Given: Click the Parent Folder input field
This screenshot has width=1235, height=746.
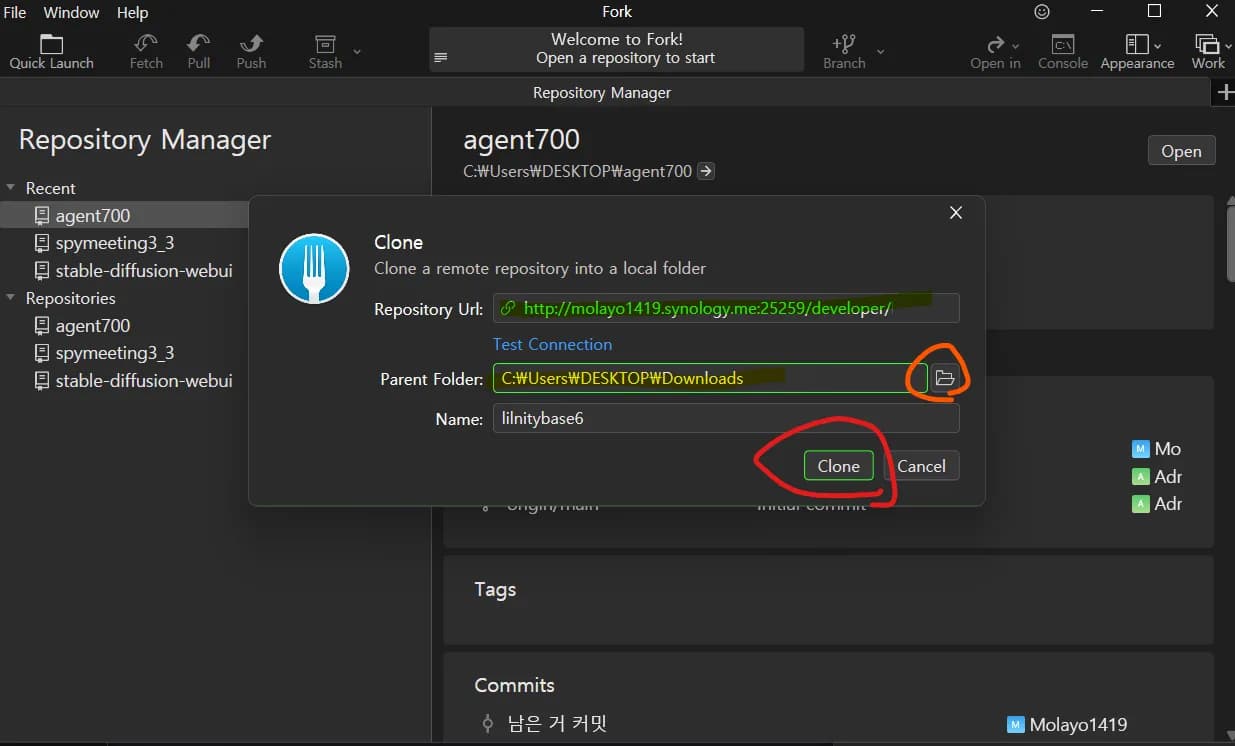Looking at the screenshot, I should click(709, 378).
